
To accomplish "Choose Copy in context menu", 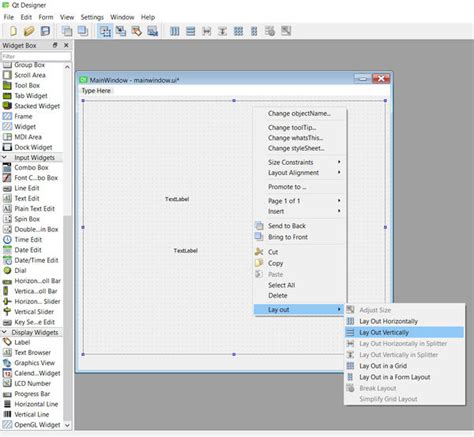I will pos(299,263).
